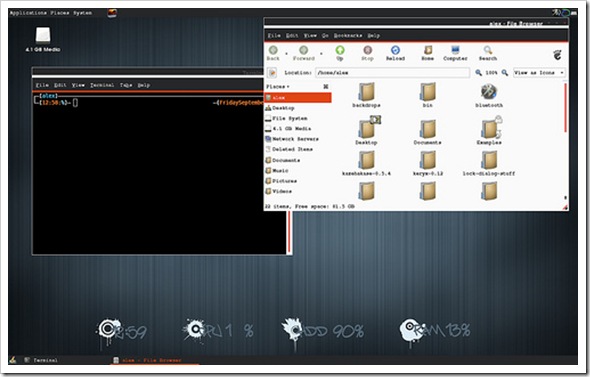
Task: Select Pictures bookmark in sidebar
Action: tap(298, 181)
